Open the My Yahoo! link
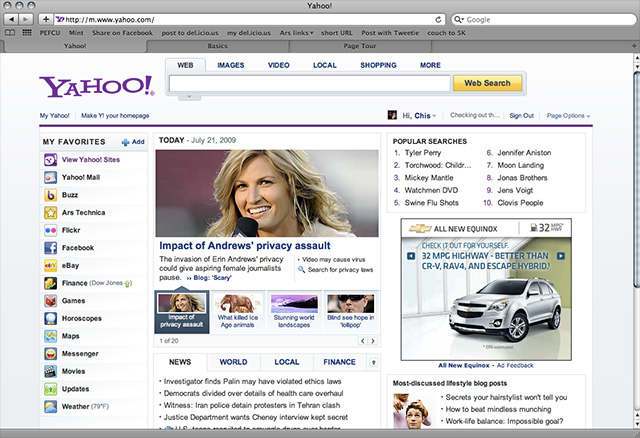 click(x=55, y=116)
